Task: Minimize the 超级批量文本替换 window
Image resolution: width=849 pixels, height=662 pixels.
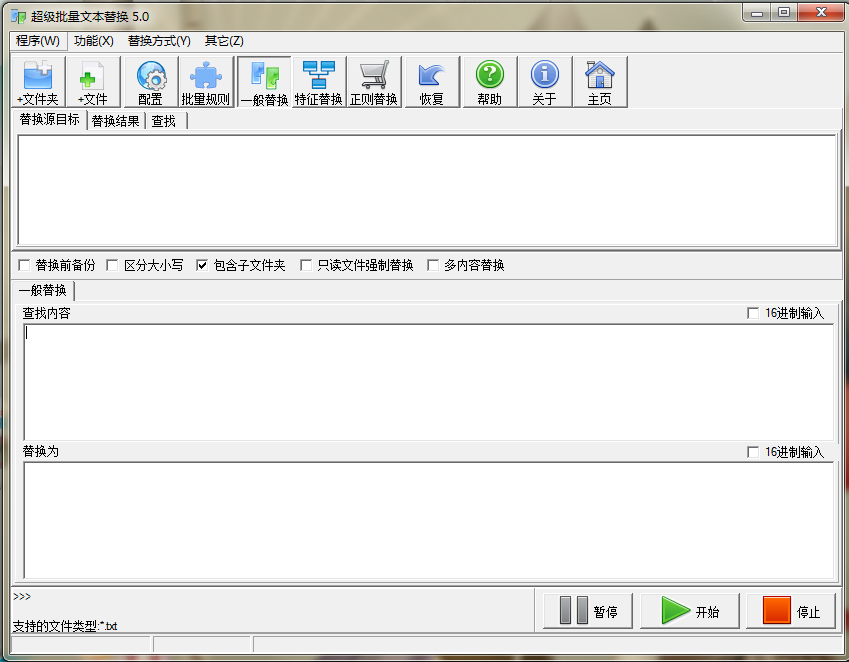Action: pos(757,12)
